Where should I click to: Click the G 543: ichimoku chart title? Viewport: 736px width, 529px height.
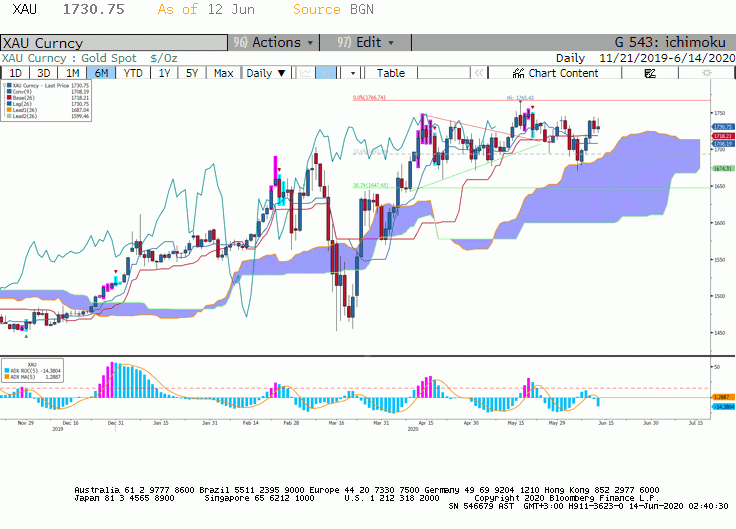click(x=670, y=42)
